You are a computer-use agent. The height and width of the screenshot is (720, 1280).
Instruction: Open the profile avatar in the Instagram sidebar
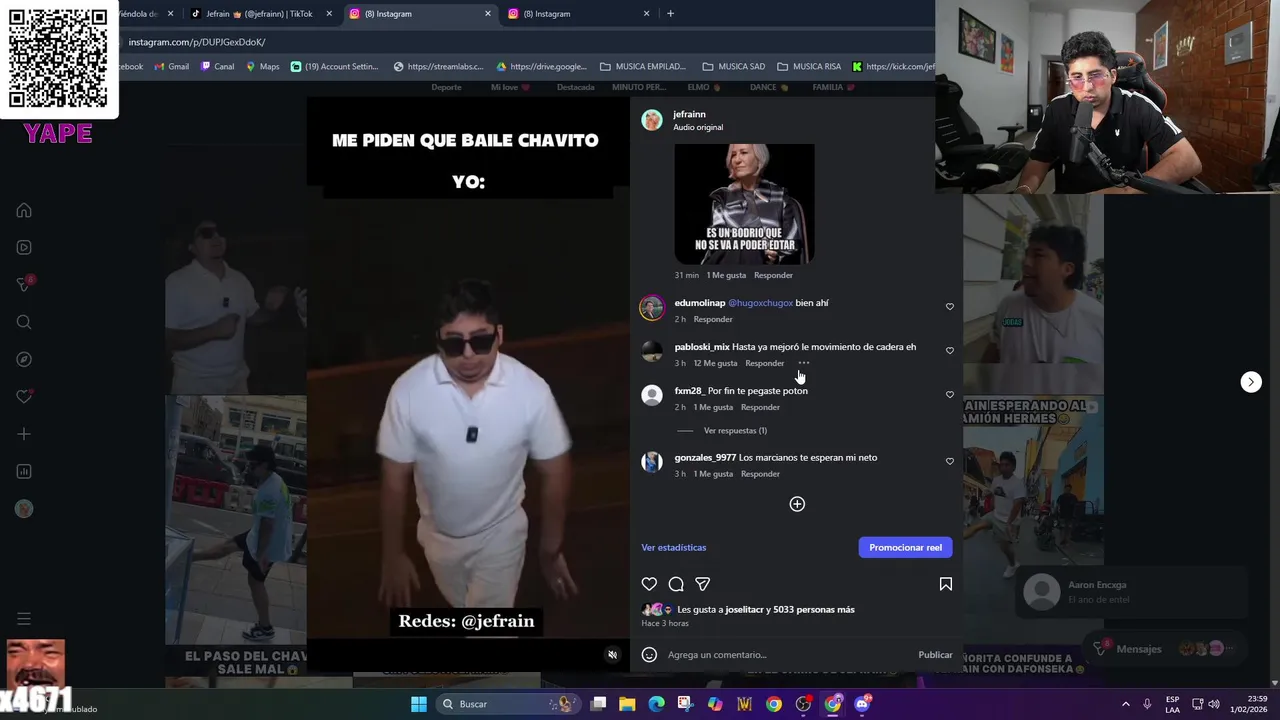(x=24, y=509)
